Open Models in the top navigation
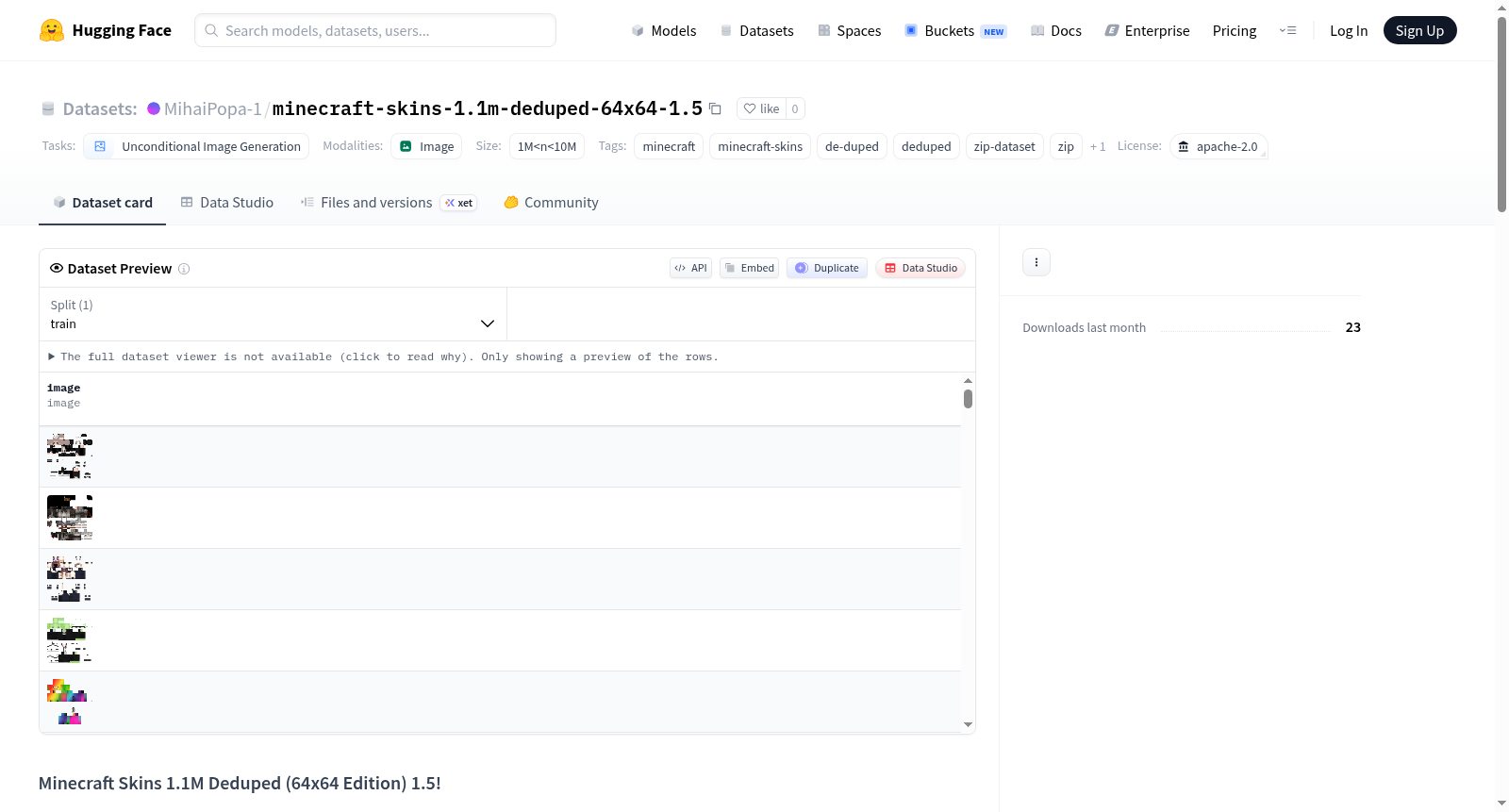Viewport: 1509px width, 812px height. pyautogui.click(x=664, y=30)
